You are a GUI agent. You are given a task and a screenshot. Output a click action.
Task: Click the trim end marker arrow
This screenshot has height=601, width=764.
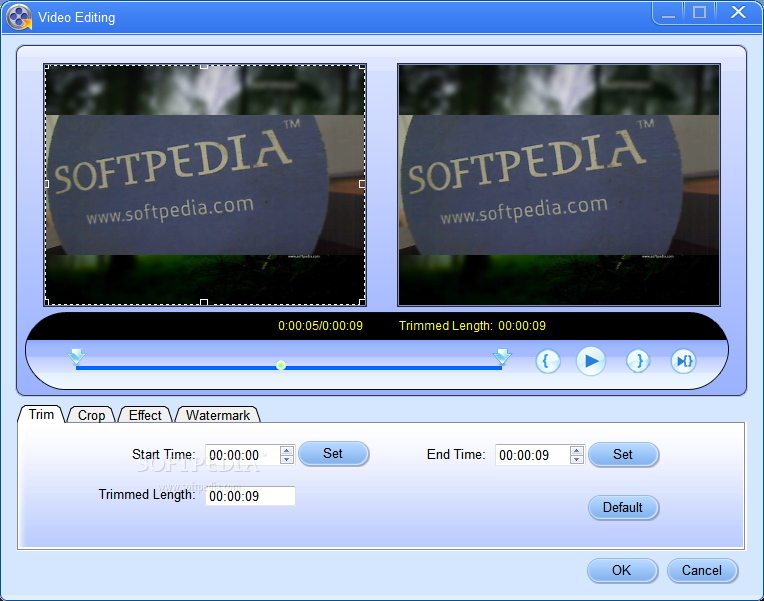[502, 356]
